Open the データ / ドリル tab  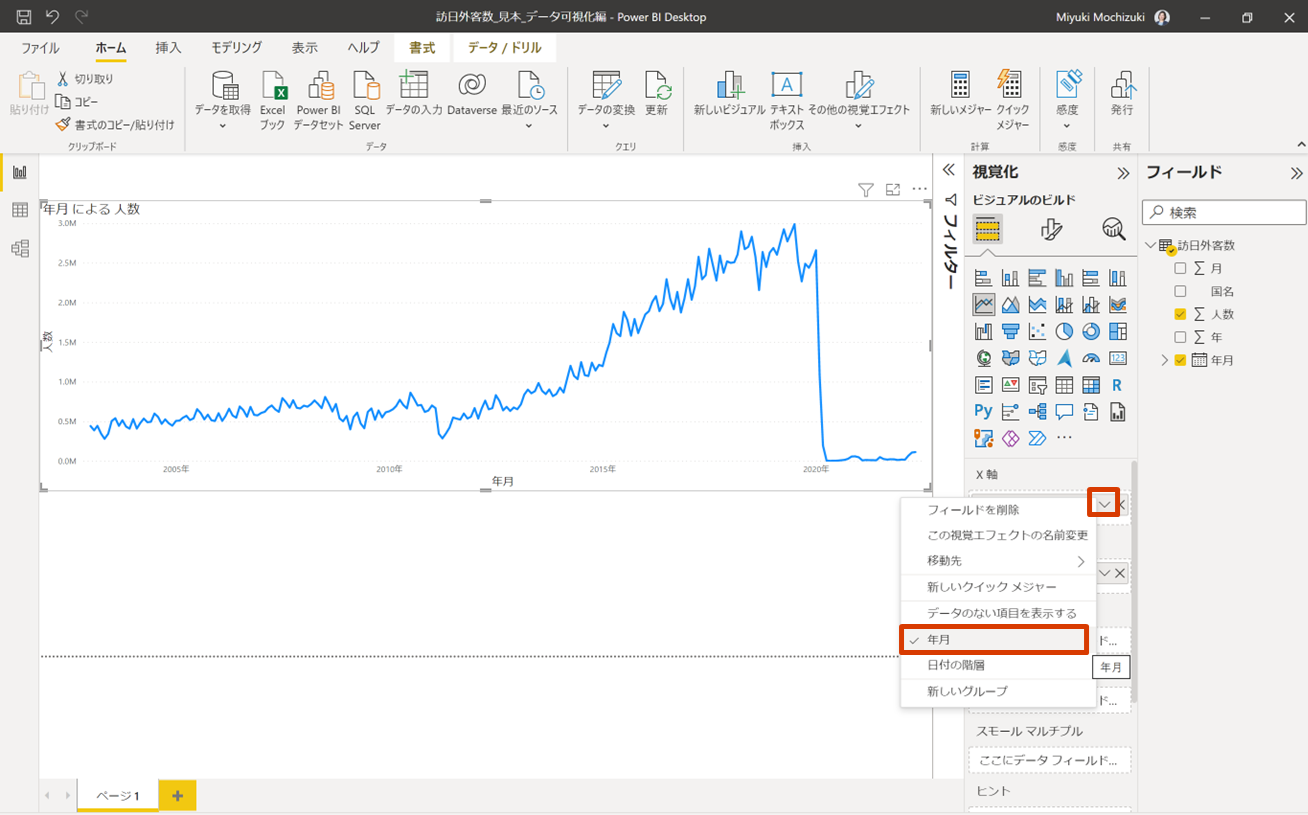(505, 48)
